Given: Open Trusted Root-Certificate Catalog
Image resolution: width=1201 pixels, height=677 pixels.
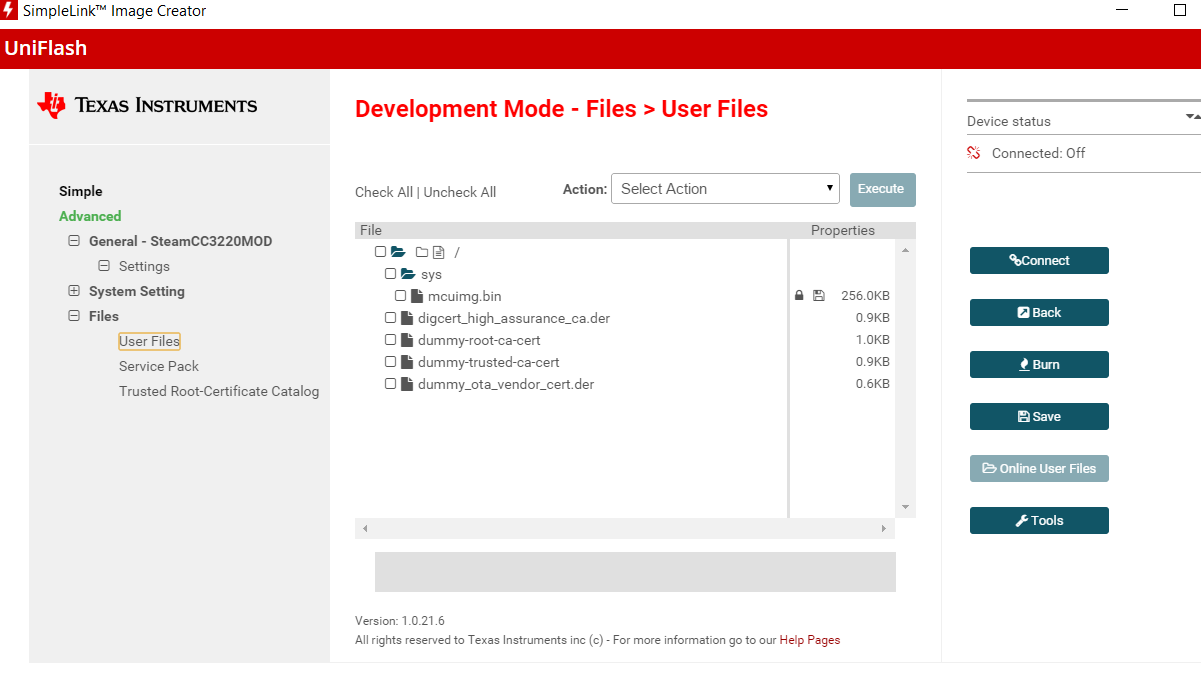Looking at the screenshot, I should [219, 391].
